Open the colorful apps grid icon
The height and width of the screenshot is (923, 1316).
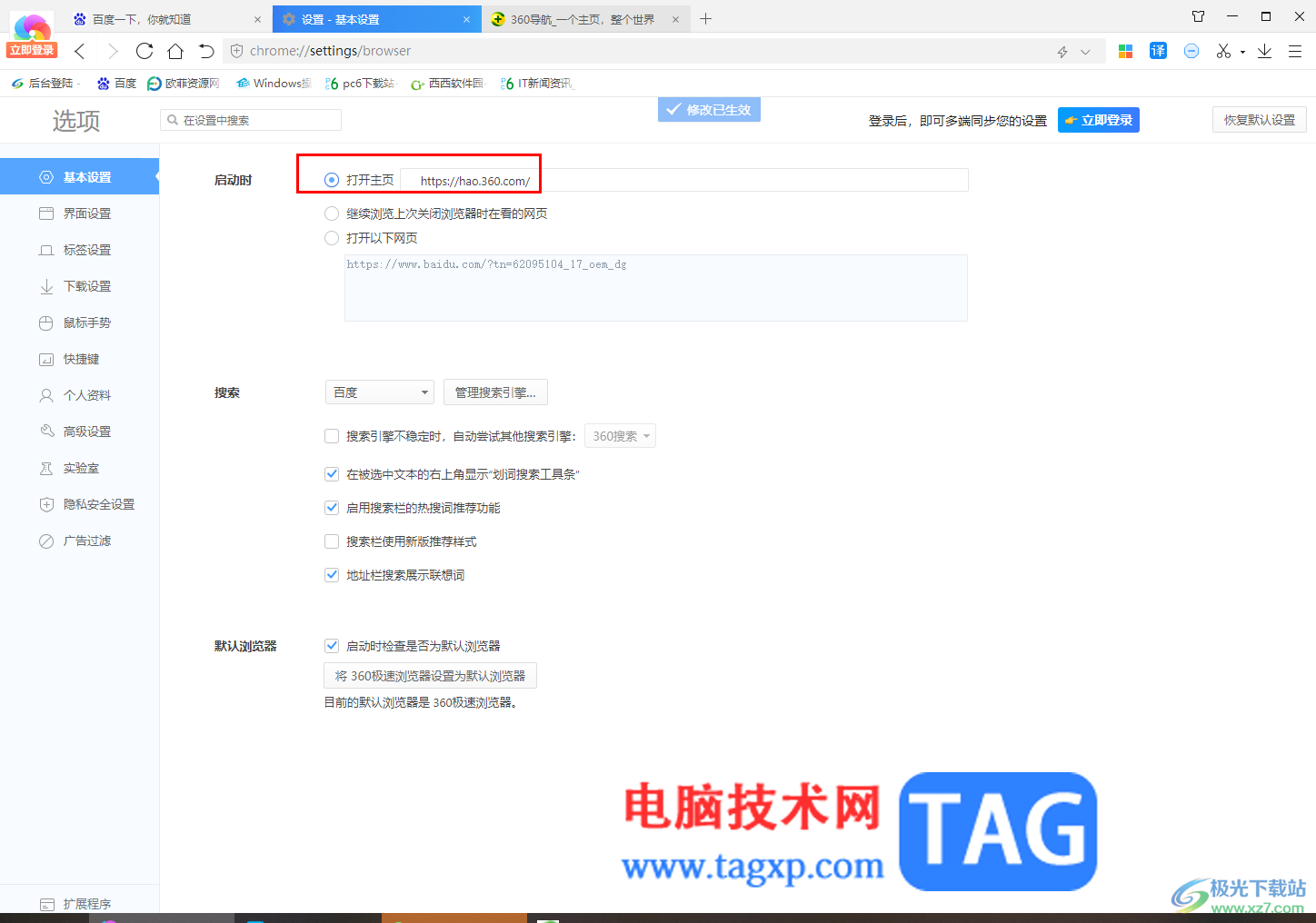point(1125,51)
